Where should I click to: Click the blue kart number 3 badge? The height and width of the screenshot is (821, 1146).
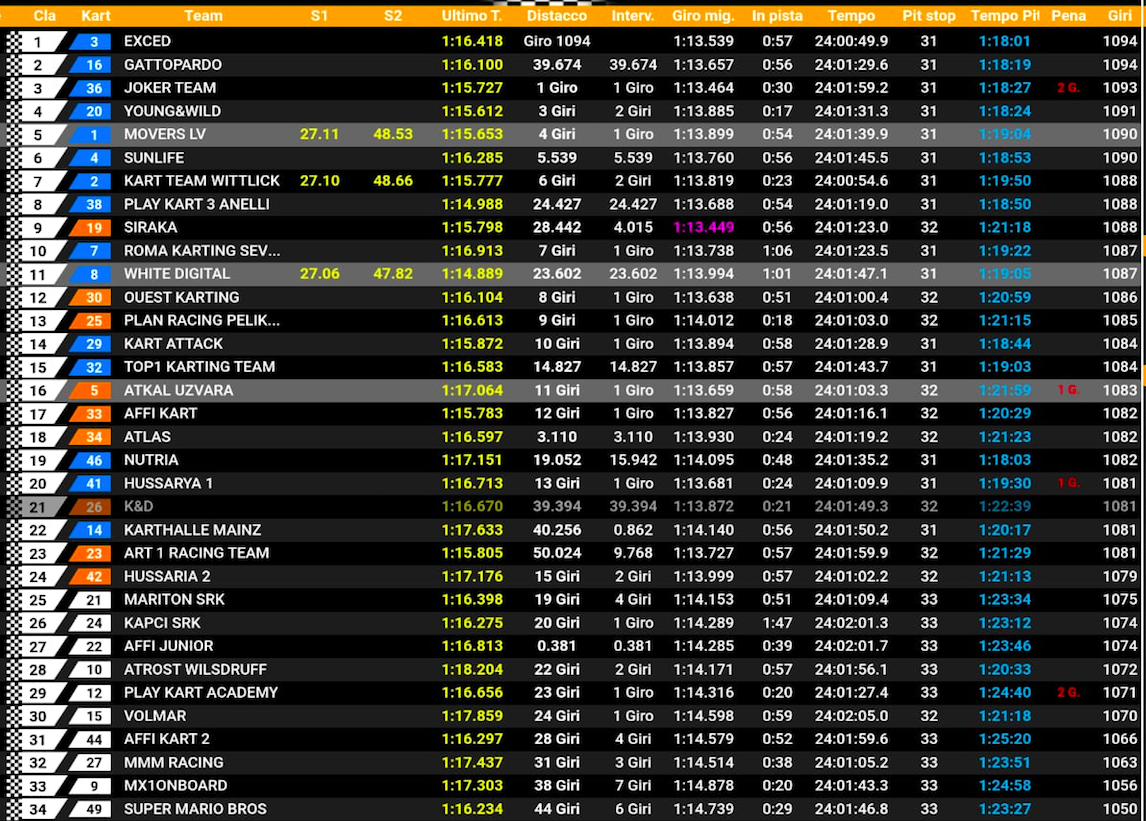[93, 41]
